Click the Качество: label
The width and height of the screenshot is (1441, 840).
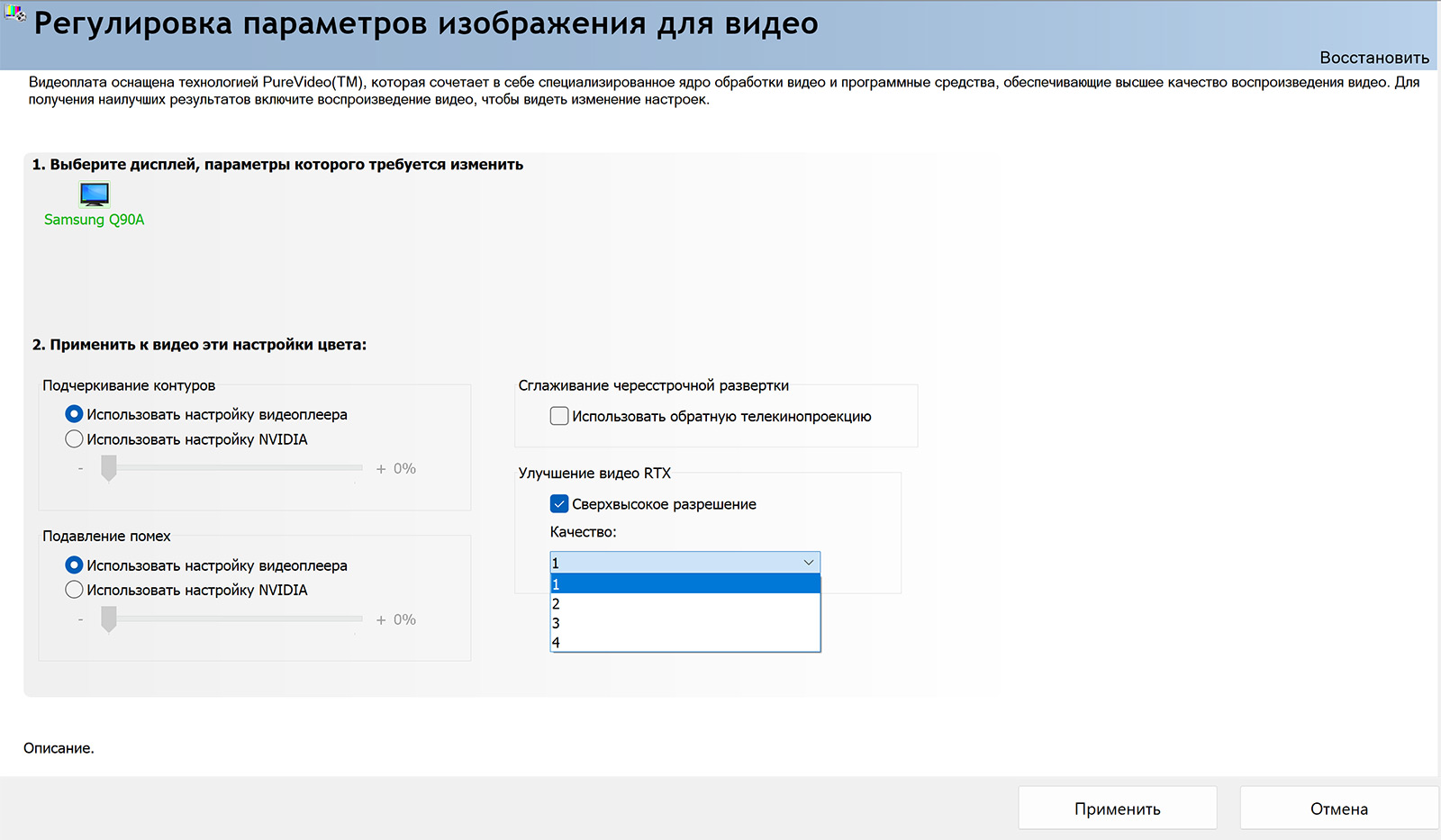coord(584,532)
